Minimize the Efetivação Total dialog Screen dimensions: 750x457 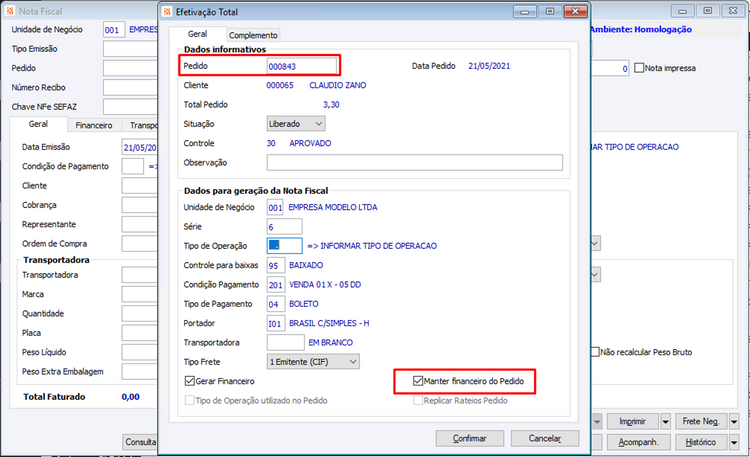tap(525, 11)
